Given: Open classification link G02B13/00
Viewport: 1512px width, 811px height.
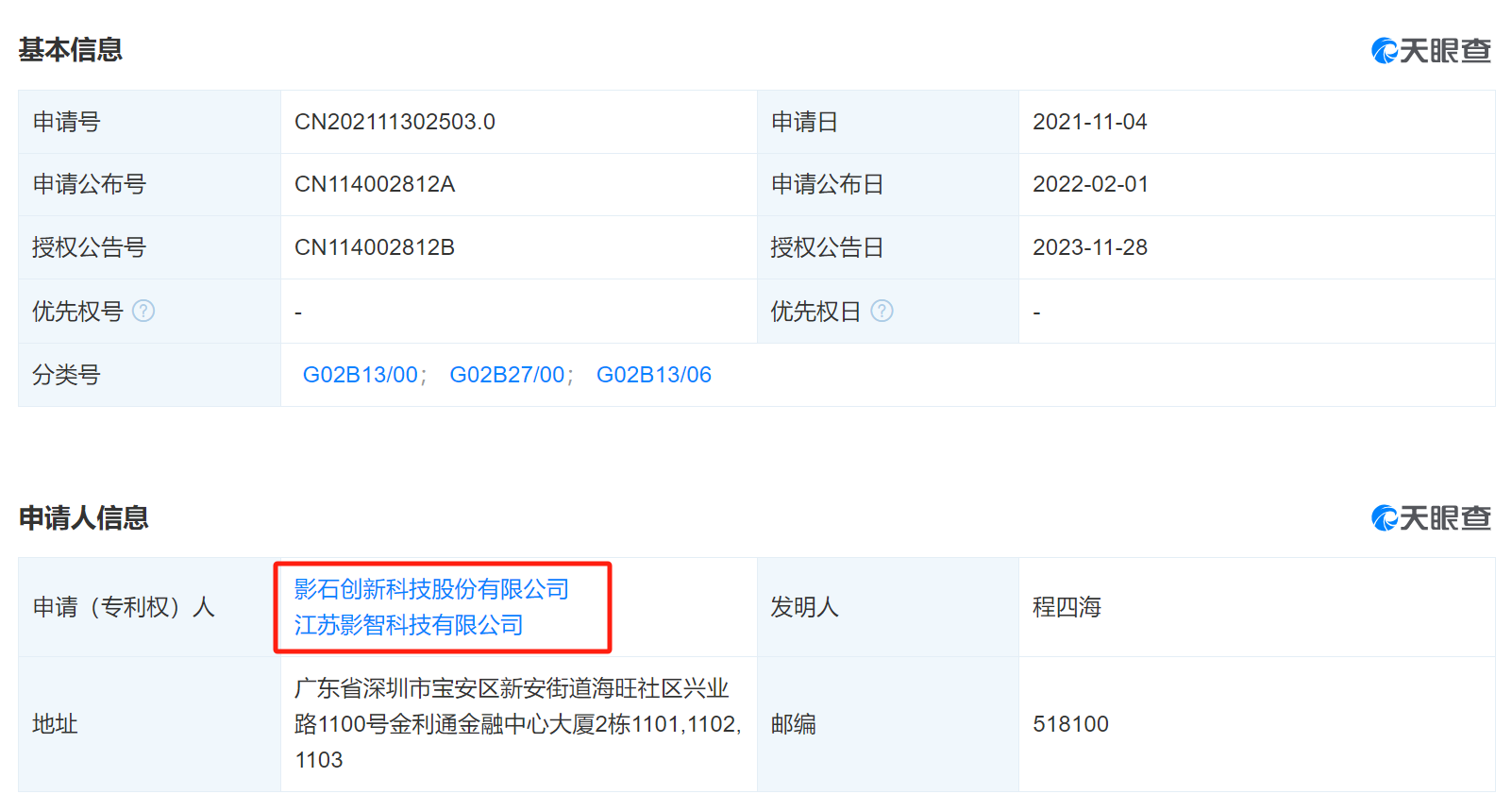Looking at the screenshot, I should (360, 375).
